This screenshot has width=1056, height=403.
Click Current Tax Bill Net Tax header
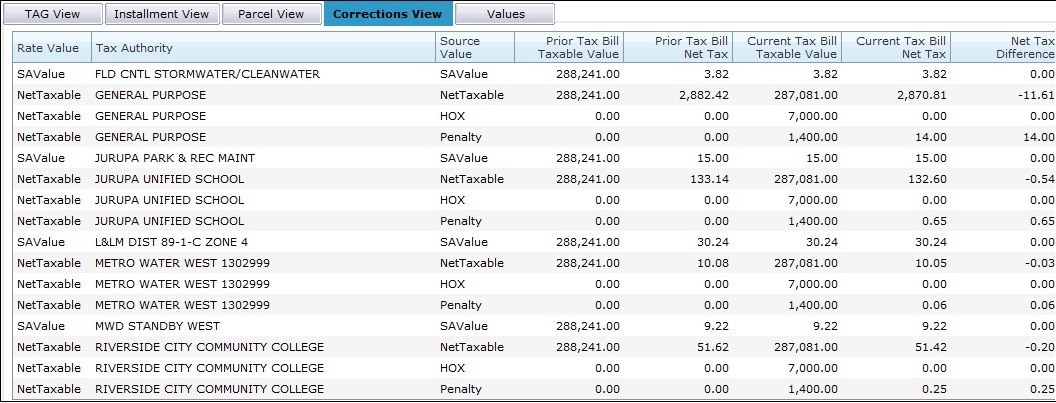point(896,48)
